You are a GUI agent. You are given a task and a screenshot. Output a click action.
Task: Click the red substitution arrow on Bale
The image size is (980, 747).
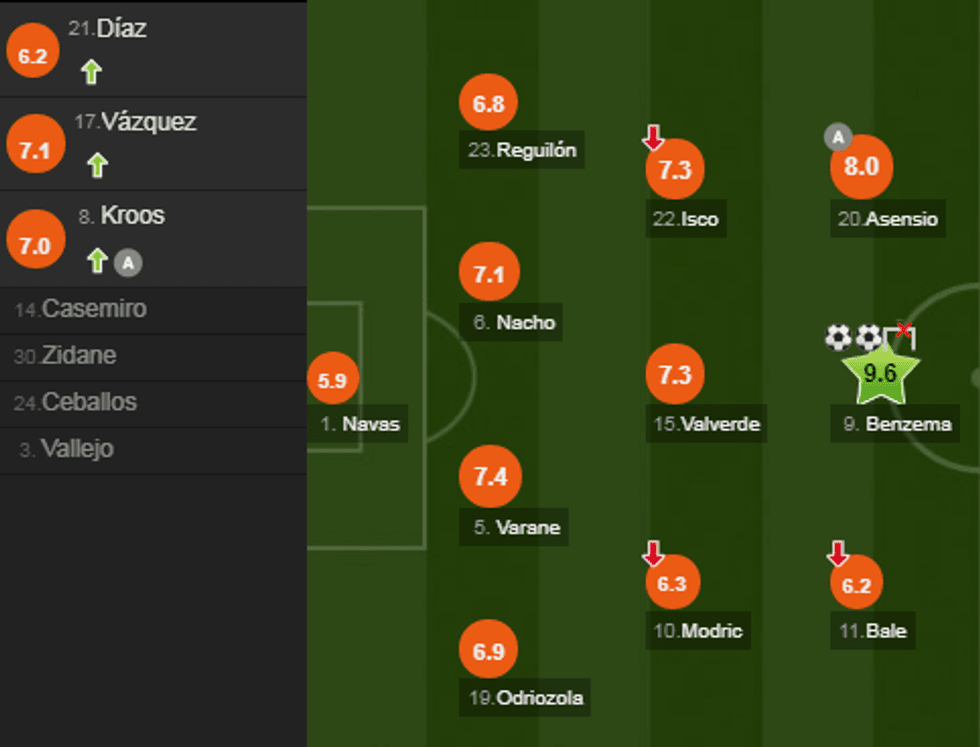click(838, 553)
